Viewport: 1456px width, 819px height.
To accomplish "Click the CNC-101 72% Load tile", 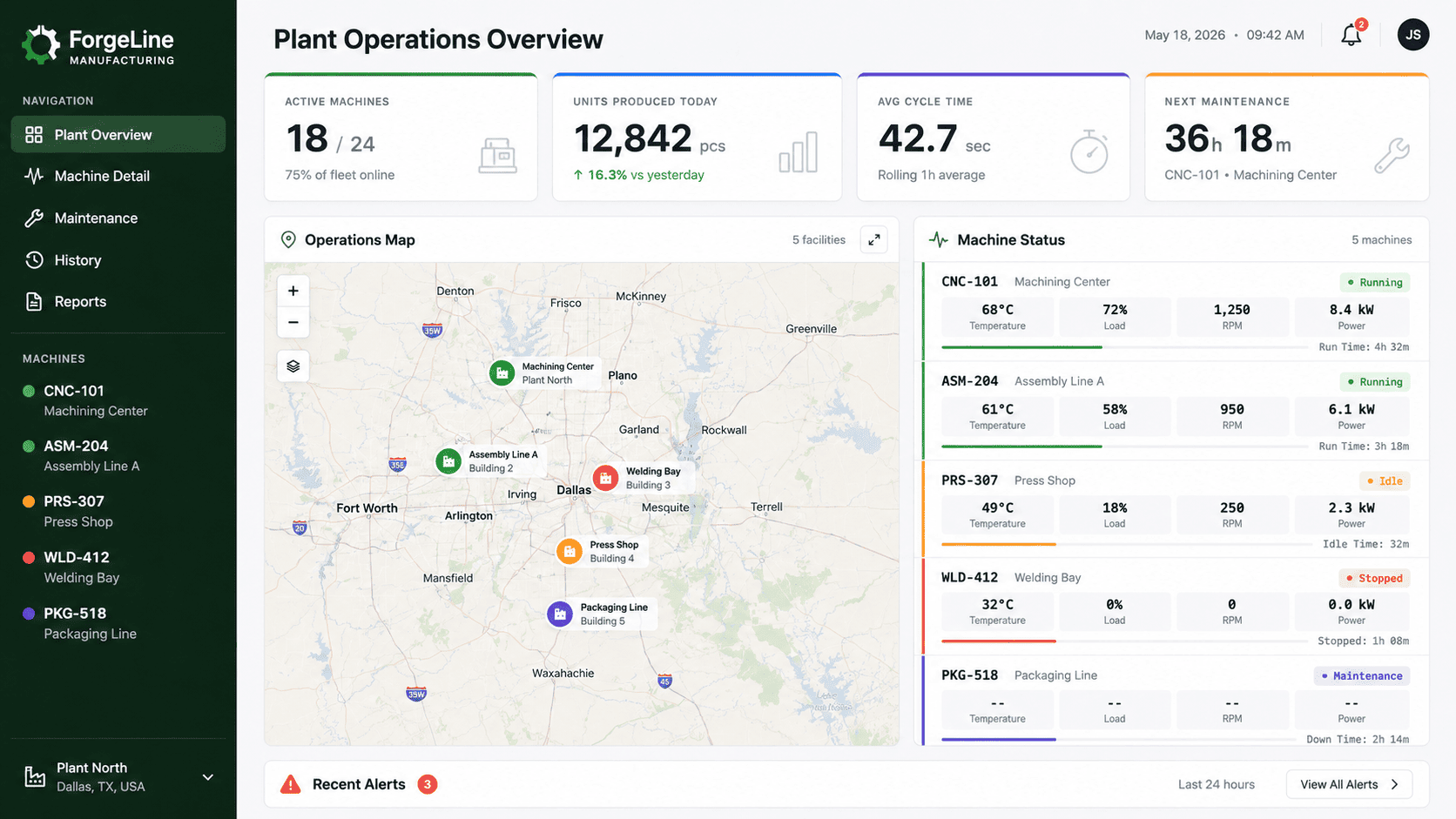I will (x=1115, y=317).
